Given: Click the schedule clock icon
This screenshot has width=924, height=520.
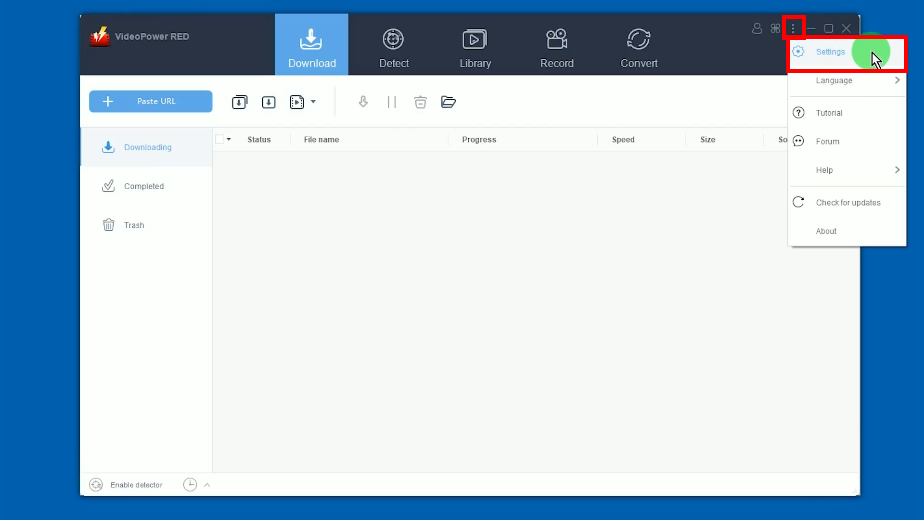Looking at the screenshot, I should [x=190, y=485].
